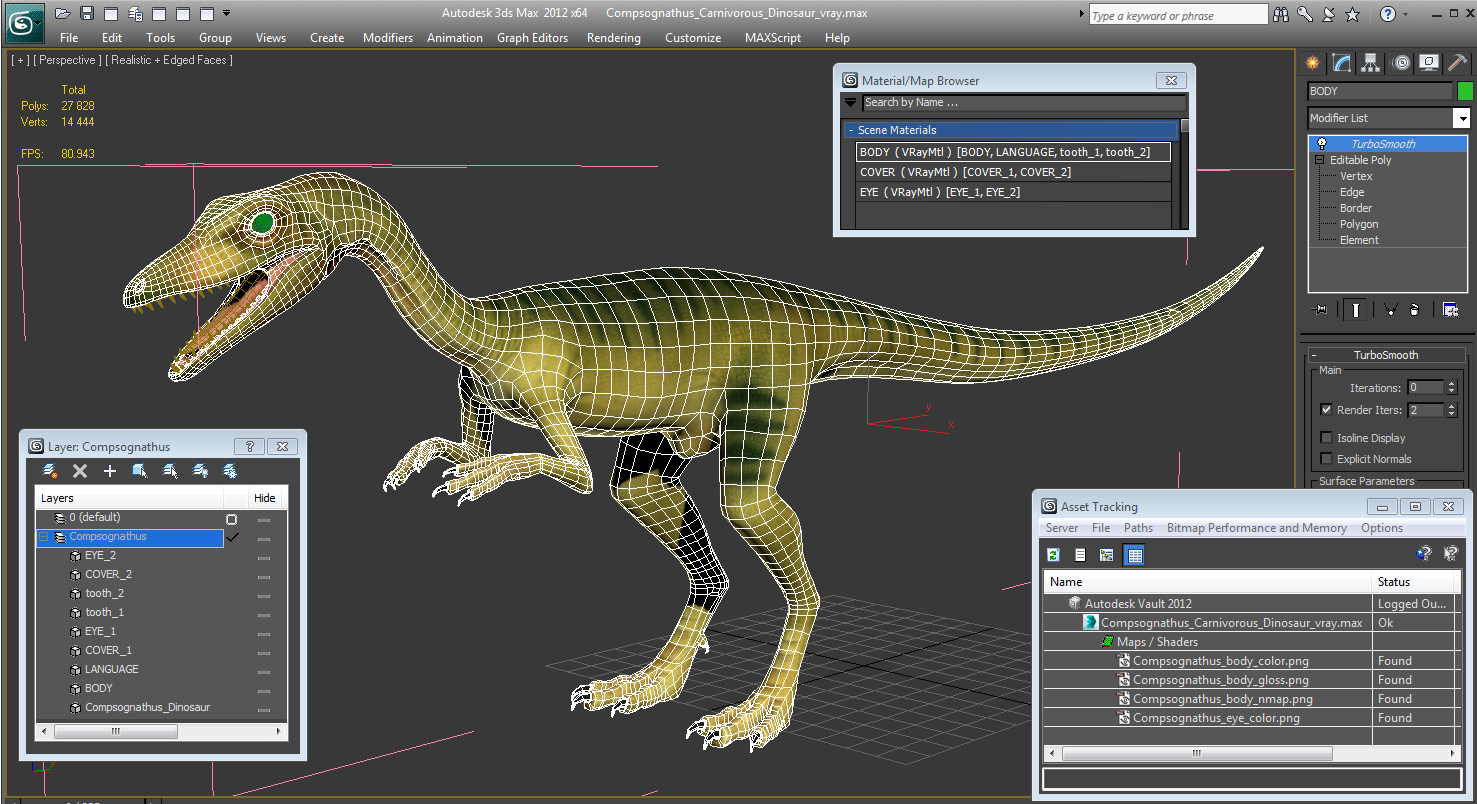
Task: Select the Polygon sub-object level
Action: point(1359,224)
